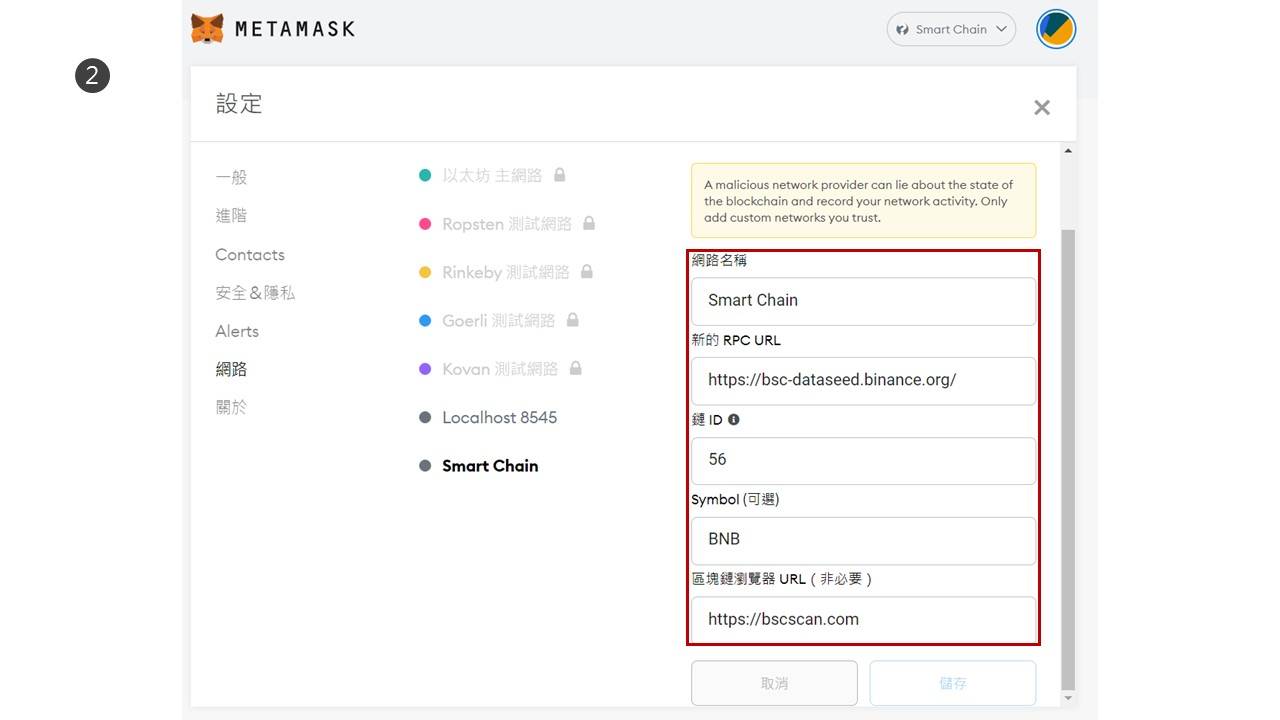1280x720 pixels.
Task: Close the settings panel with X
Action: tap(1041, 107)
